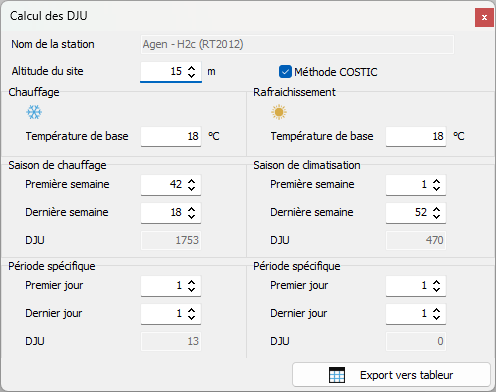Click the sun cooling icon
Image resolution: width=496 pixels, height=392 pixels.
coord(279,112)
